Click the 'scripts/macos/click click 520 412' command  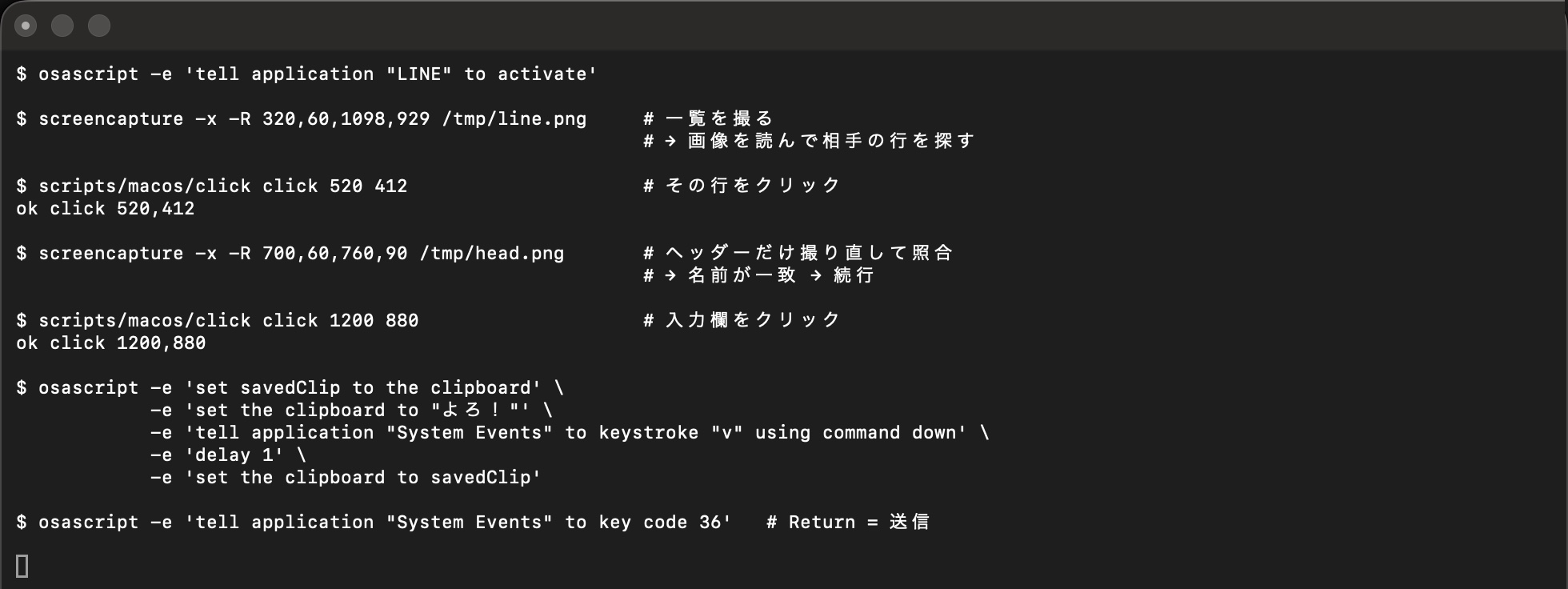point(212,186)
